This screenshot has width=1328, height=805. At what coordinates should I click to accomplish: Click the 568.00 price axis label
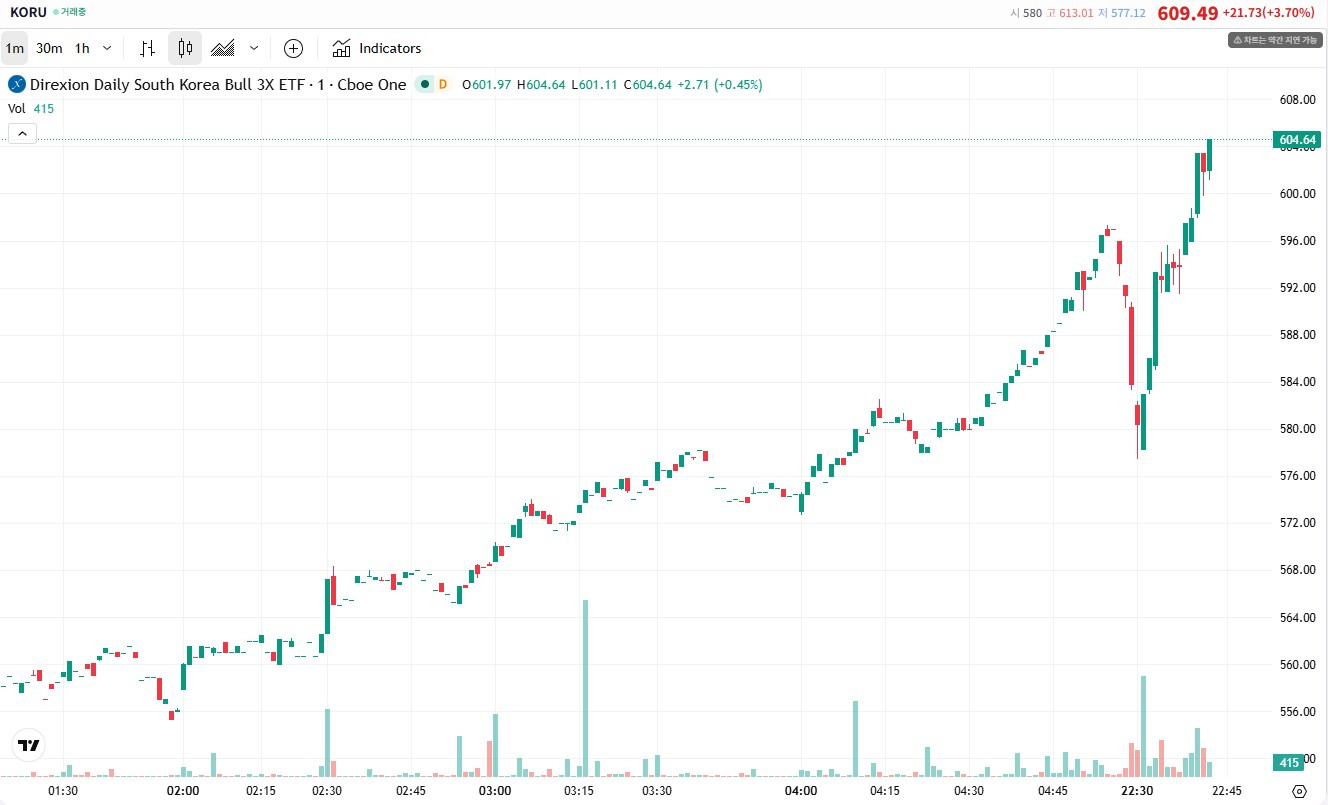pyautogui.click(x=1297, y=570)
